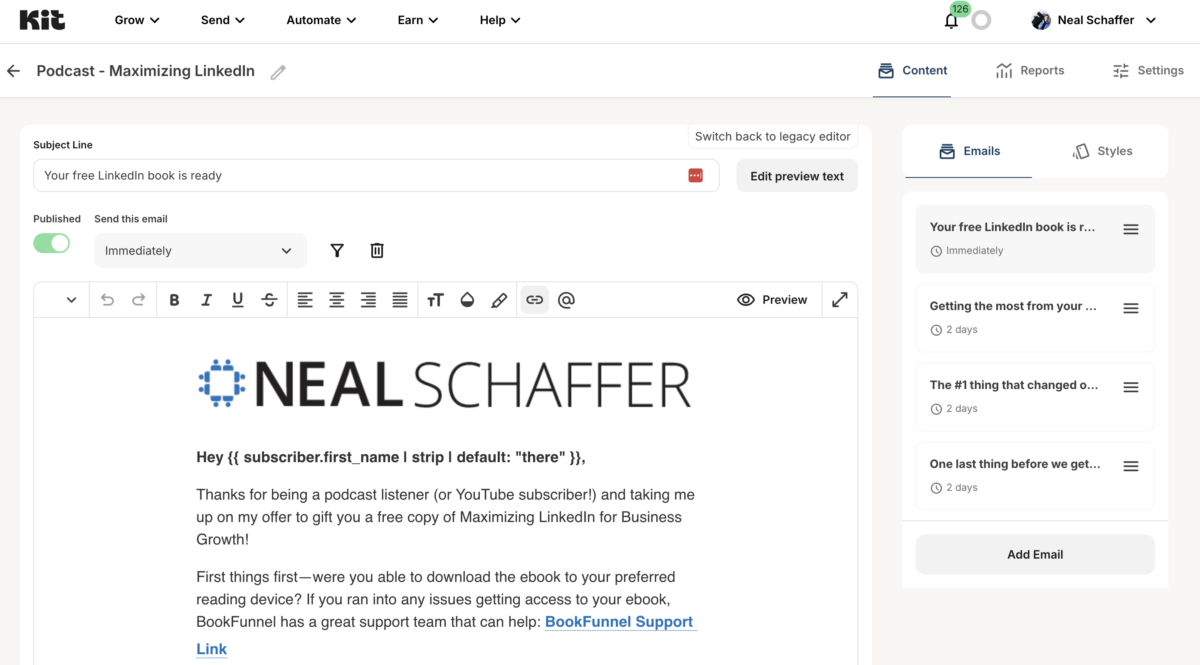Click handle icon on 'Getting the most' email

(x=1131, y=308)
